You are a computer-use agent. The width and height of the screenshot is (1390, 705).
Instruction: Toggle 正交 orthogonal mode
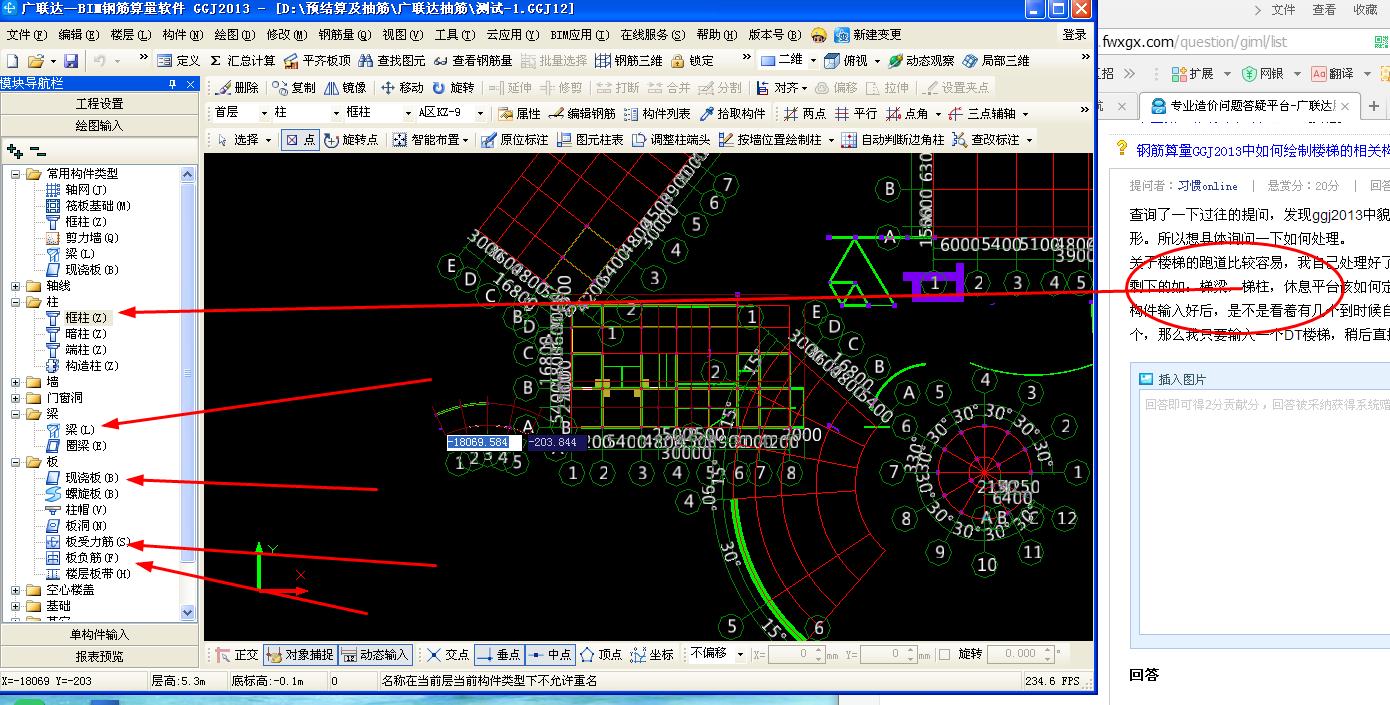(236, 655)
